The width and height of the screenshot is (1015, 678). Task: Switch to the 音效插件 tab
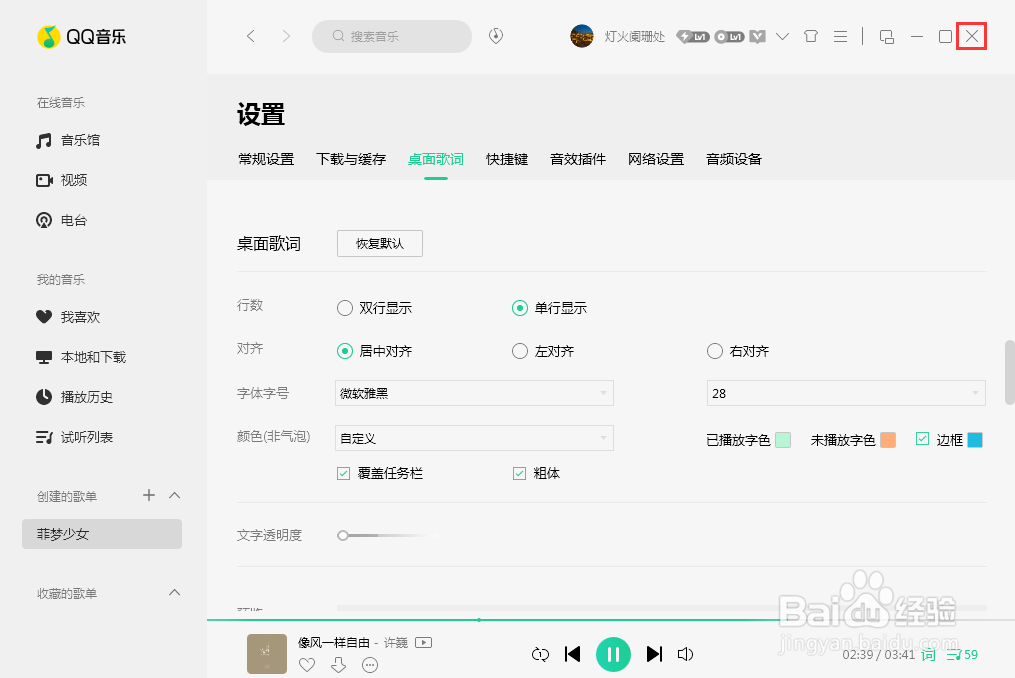[x=576, y=158]
